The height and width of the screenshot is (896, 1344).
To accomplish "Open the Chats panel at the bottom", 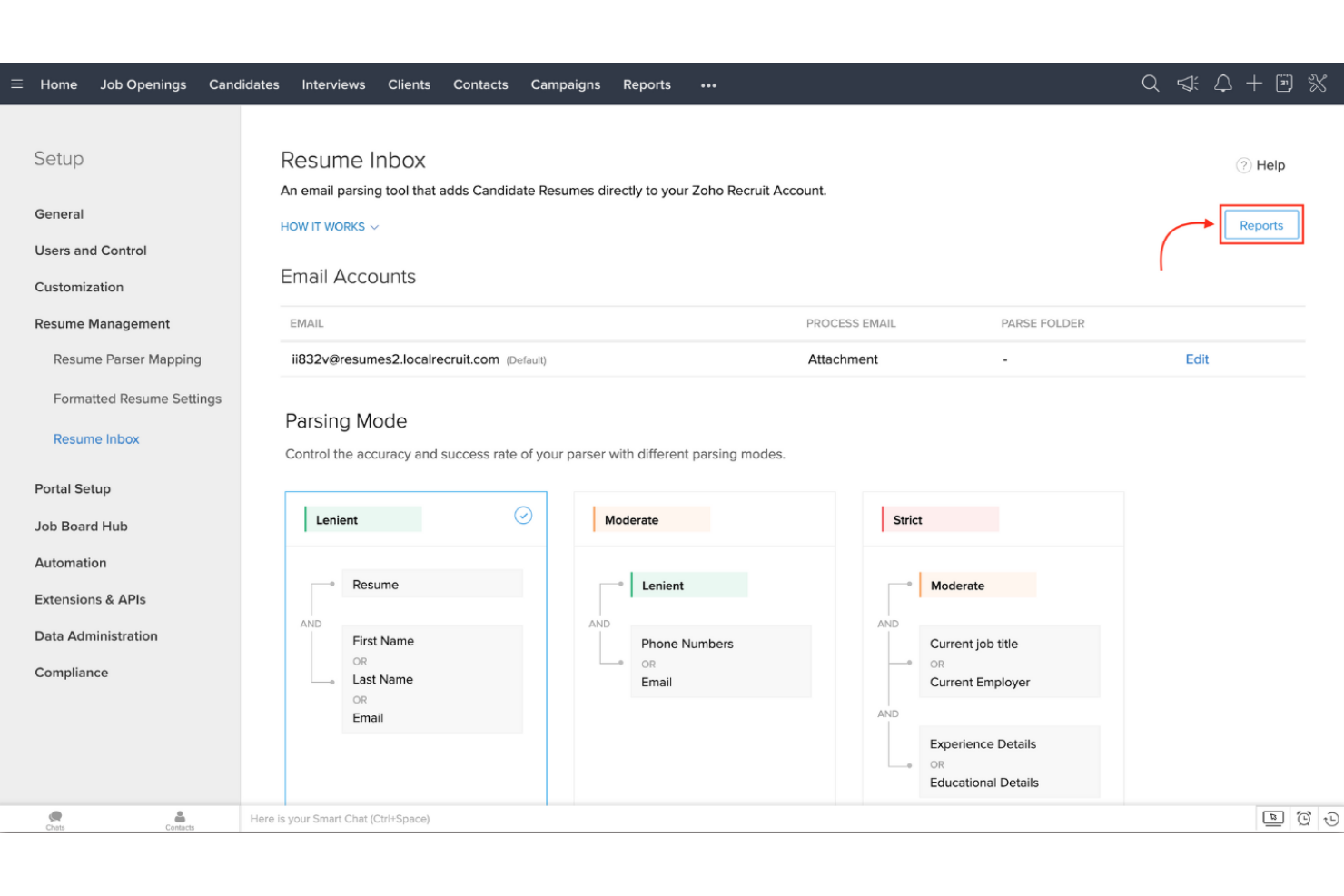I will coord(54,818).
